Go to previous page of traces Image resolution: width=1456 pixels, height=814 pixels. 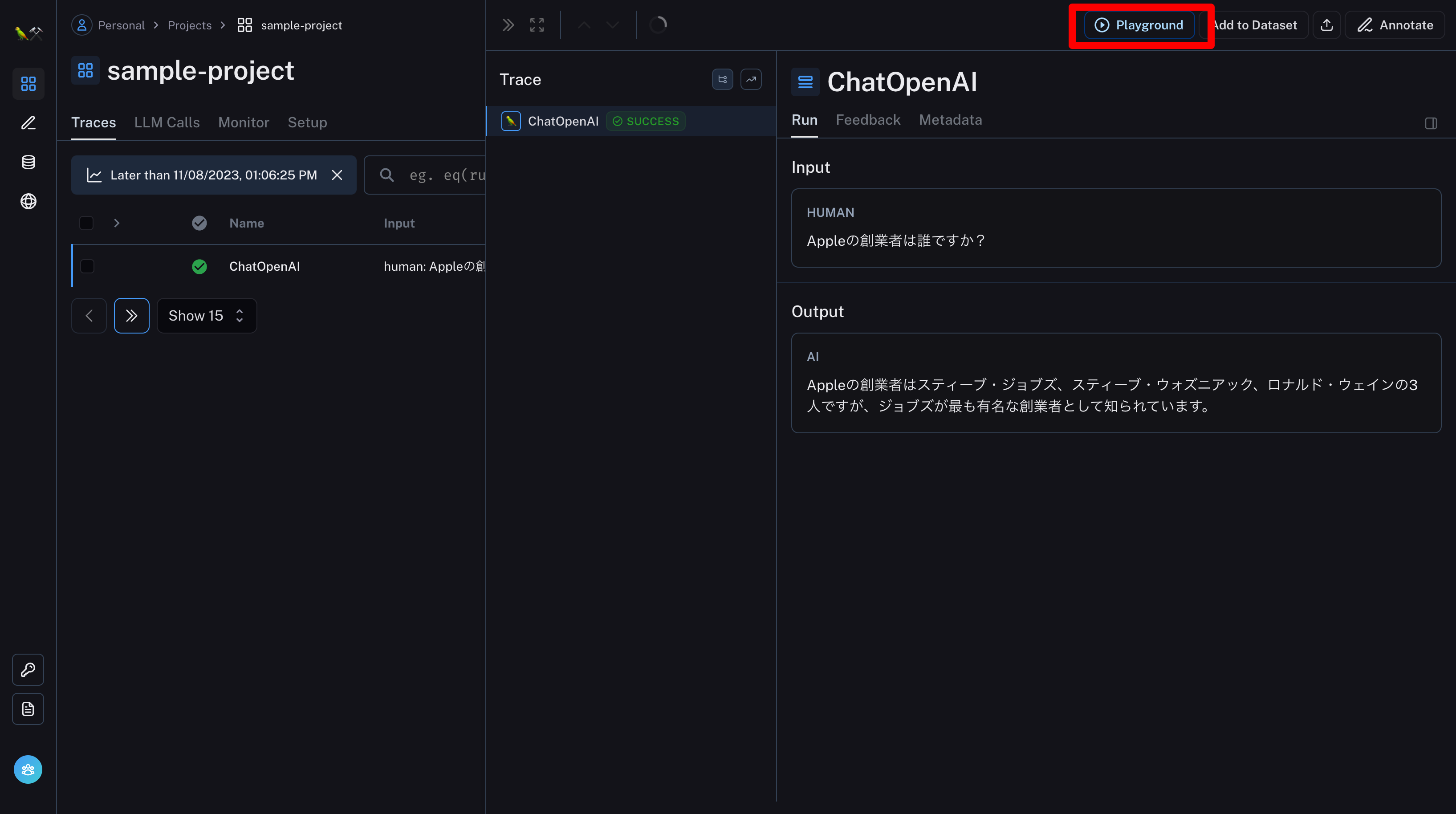pyautogui.click(x=89, y=315)
